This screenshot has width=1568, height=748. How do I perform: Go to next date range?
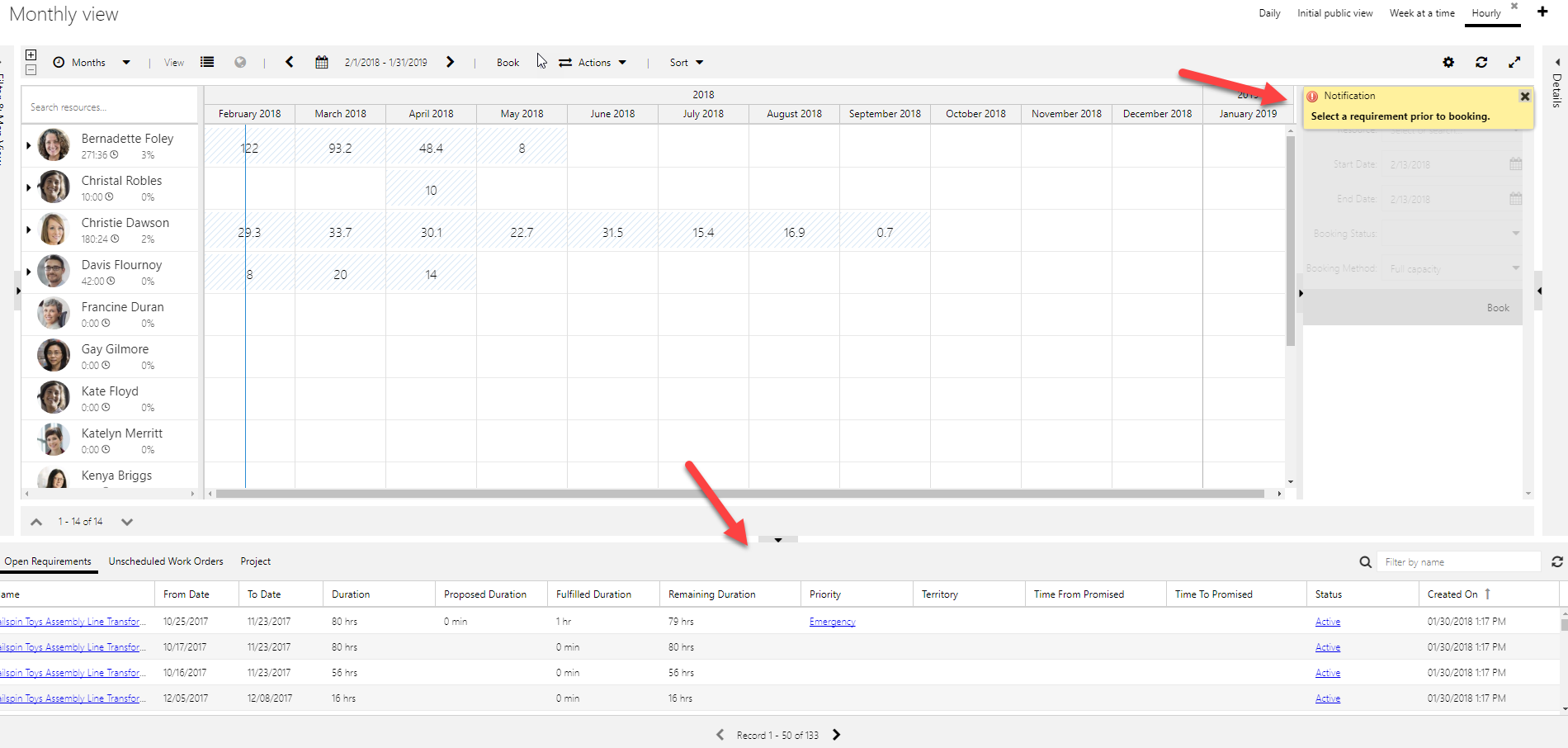point(450,63)
